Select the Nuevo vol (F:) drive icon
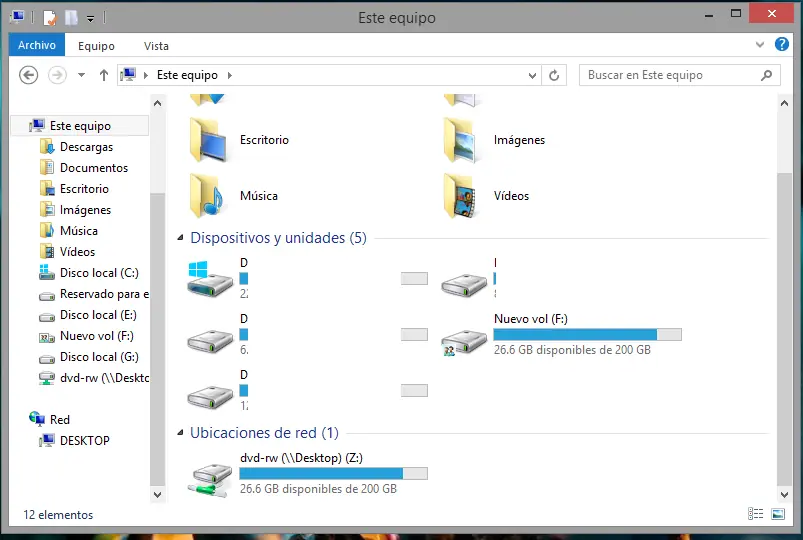The image size is (803, 540). pyautogui.click(x=464, y=341)
